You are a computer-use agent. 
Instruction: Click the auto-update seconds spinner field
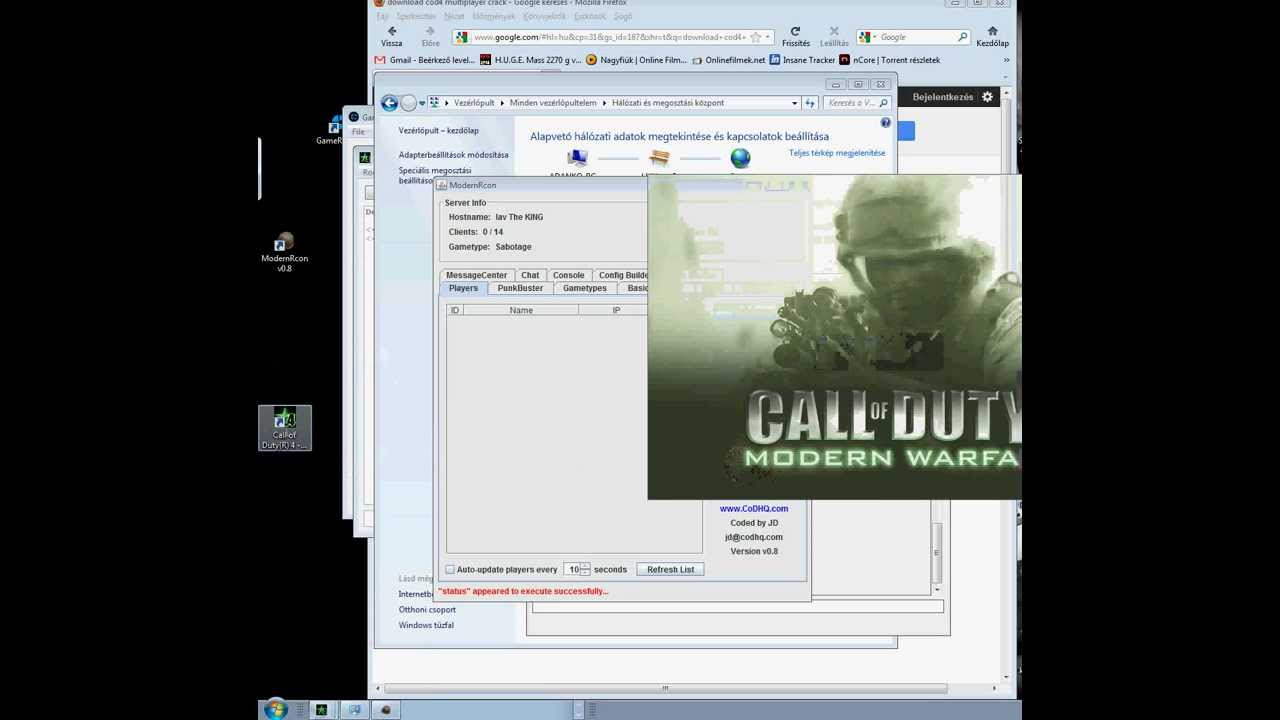coord(577,569)
